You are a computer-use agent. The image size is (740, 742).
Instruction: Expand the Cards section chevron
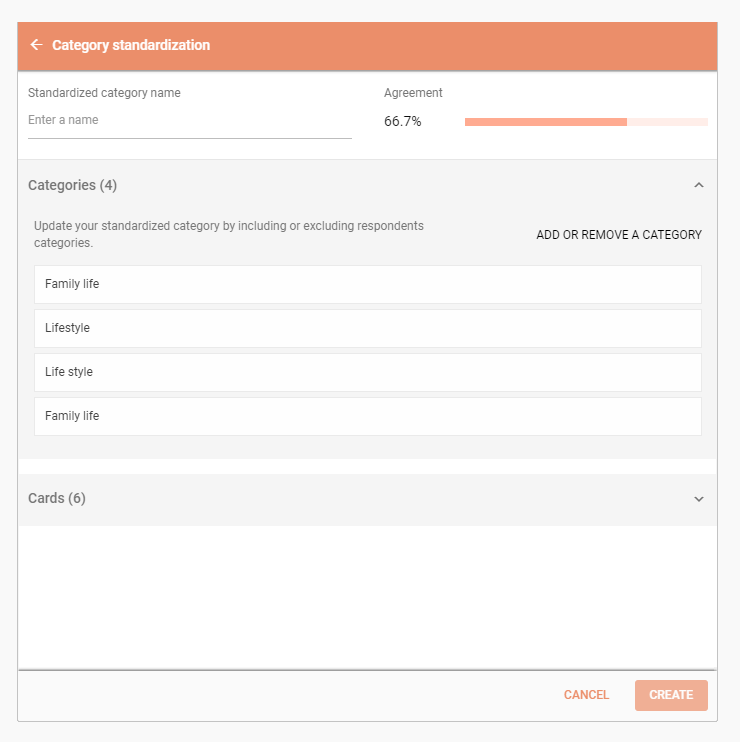(x=699, y=499)
